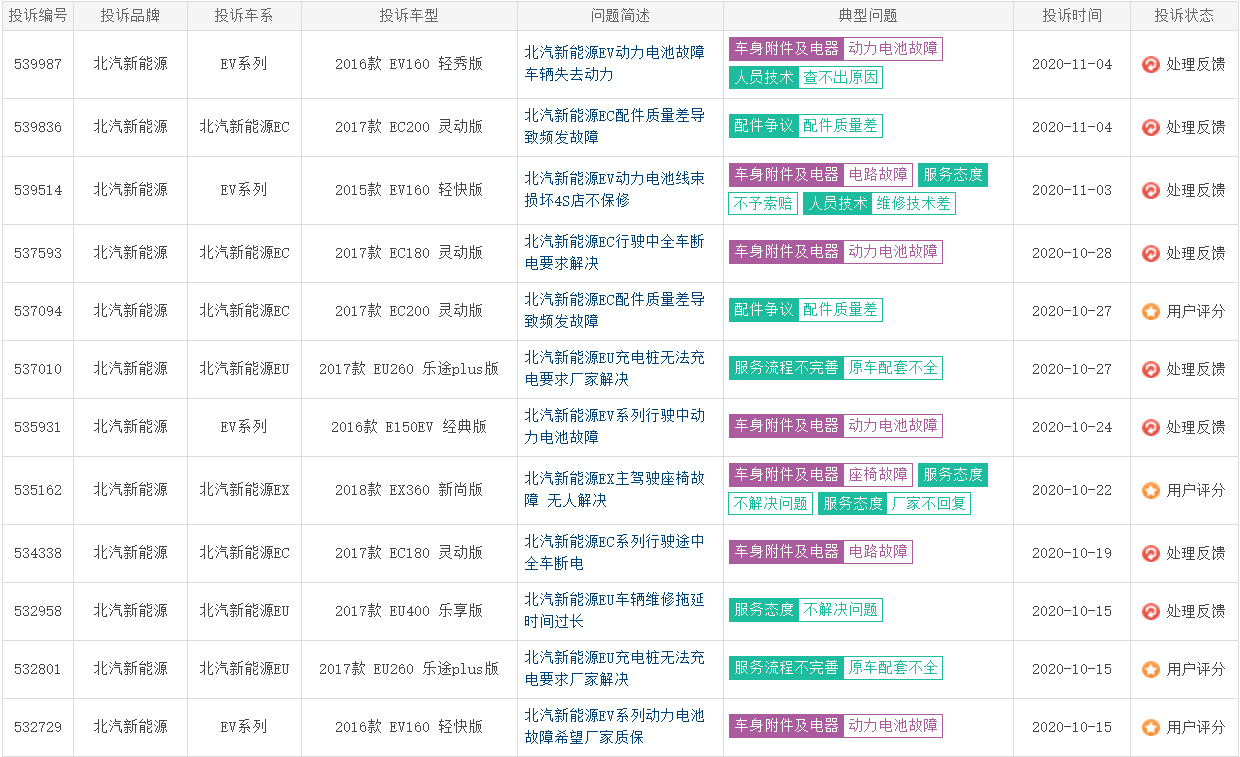Image resolution: width=1240 pixels, height=757 pixels.
Task: Click status icon for complaint 539514
Action: (1151, 190)
